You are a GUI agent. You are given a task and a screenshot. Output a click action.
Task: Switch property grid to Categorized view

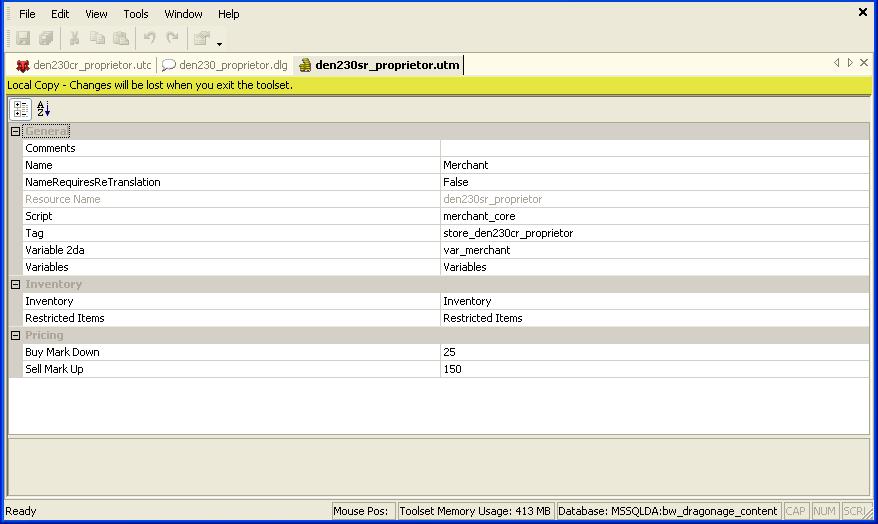(x=21, y=109)
